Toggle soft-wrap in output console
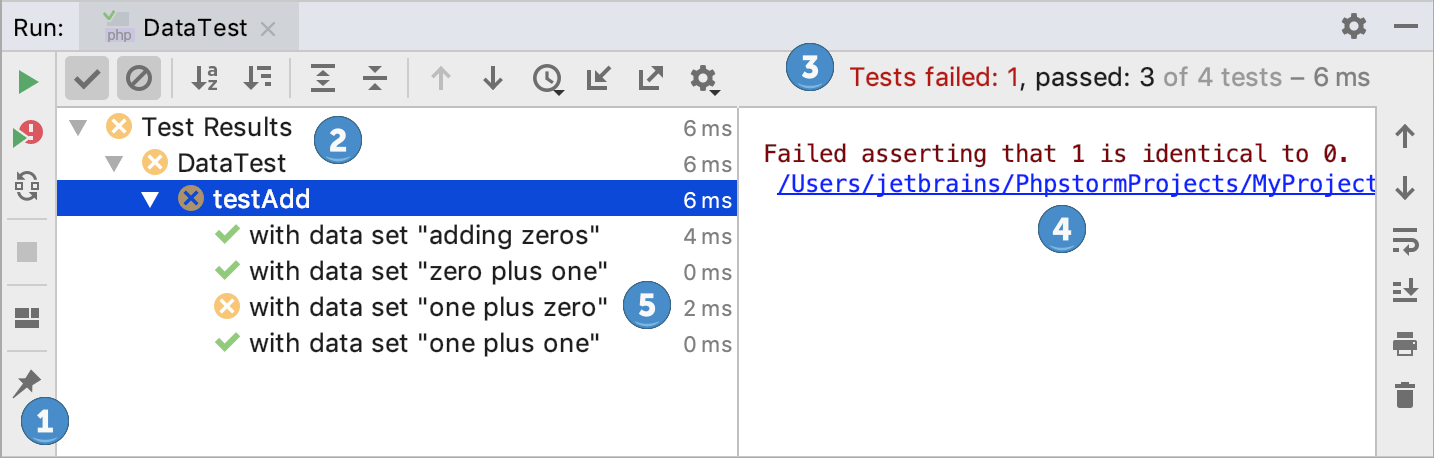Image resolution: width=1434 pixels, height=458 pixels. point(1405,239)
